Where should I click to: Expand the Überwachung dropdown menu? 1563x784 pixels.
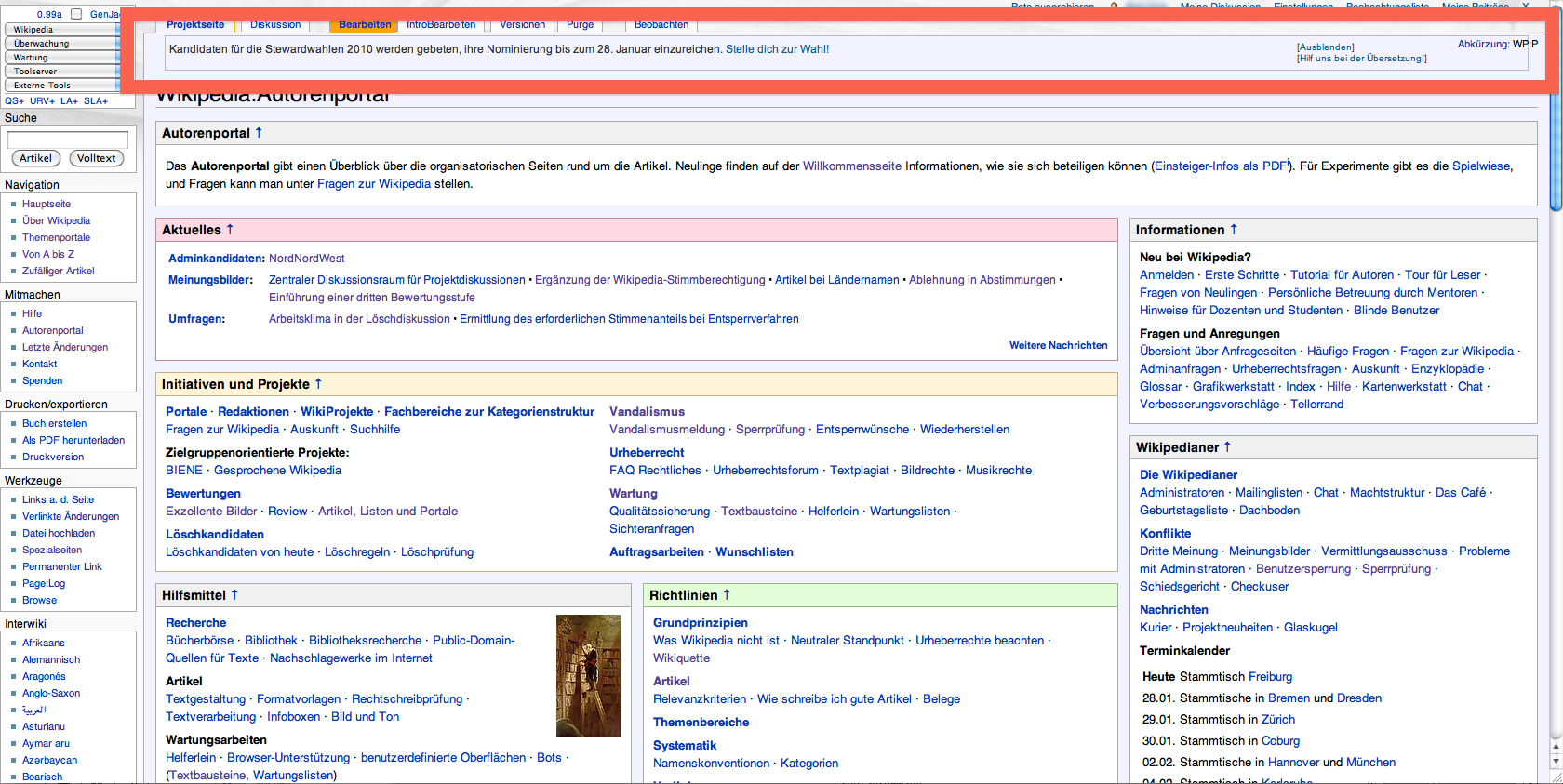61,44
